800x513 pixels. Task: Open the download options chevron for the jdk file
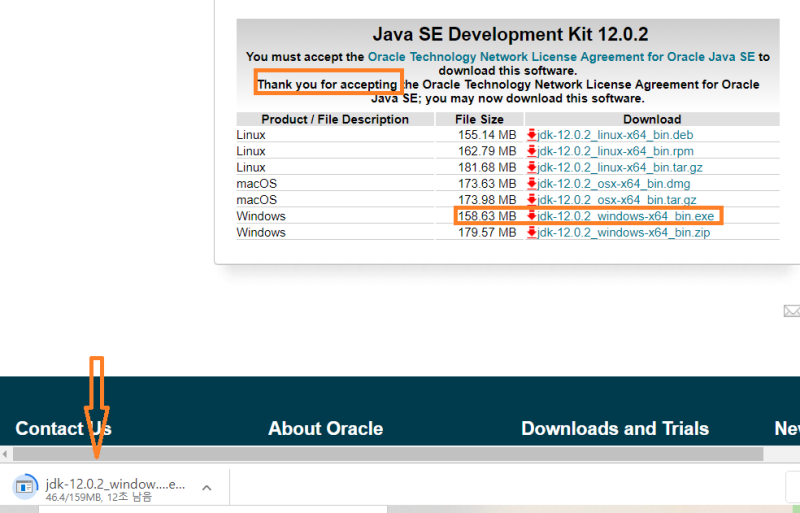(207, 487)
